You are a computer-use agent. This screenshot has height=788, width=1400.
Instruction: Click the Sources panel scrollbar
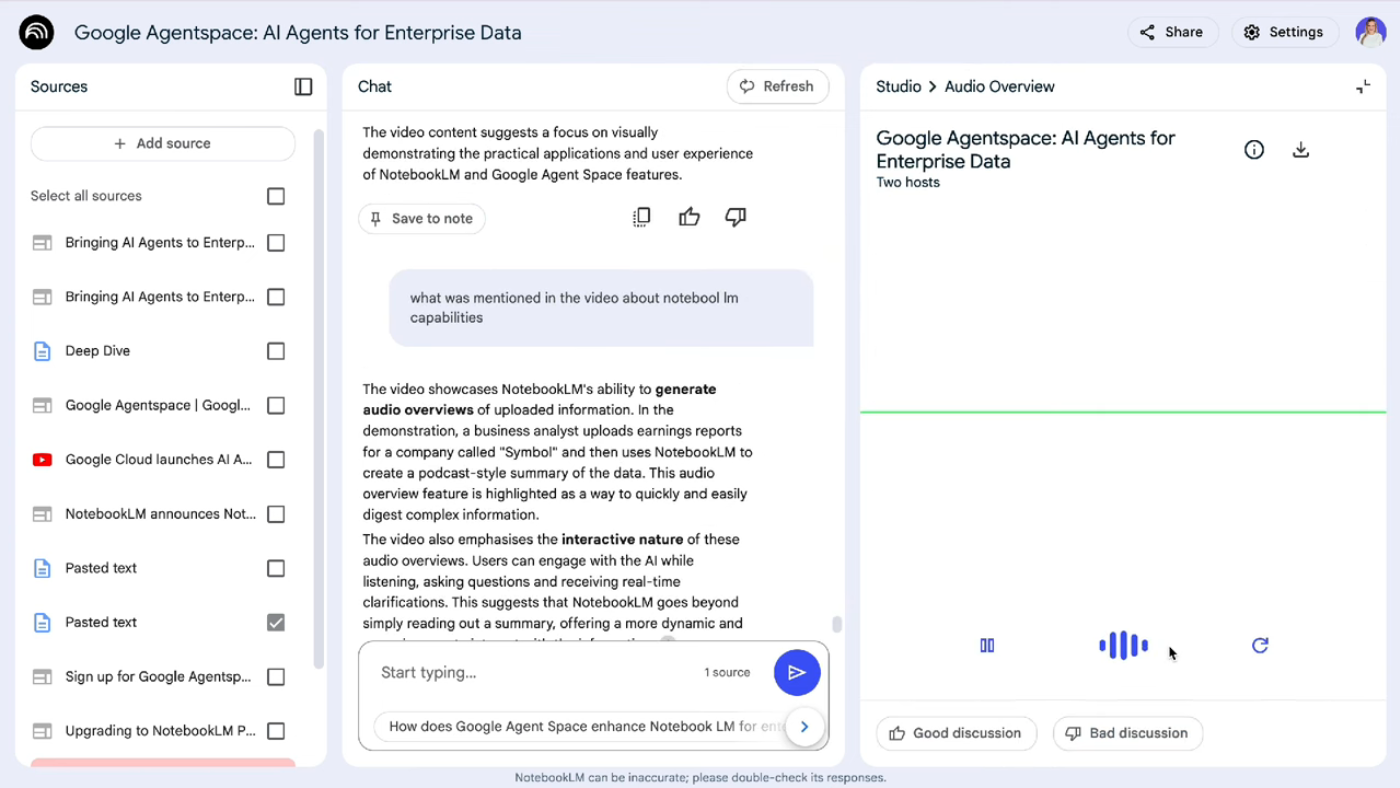[x=319, y=398]
